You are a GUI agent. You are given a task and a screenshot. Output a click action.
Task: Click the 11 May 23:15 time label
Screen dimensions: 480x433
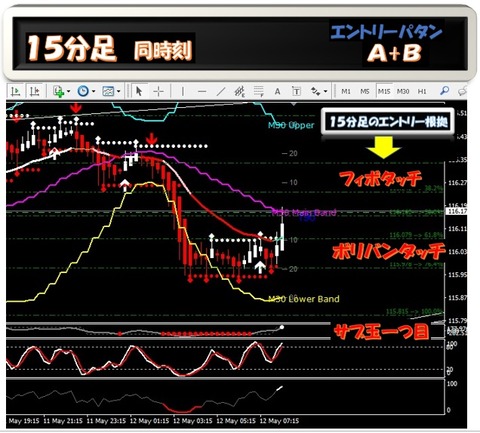[106, 421]
